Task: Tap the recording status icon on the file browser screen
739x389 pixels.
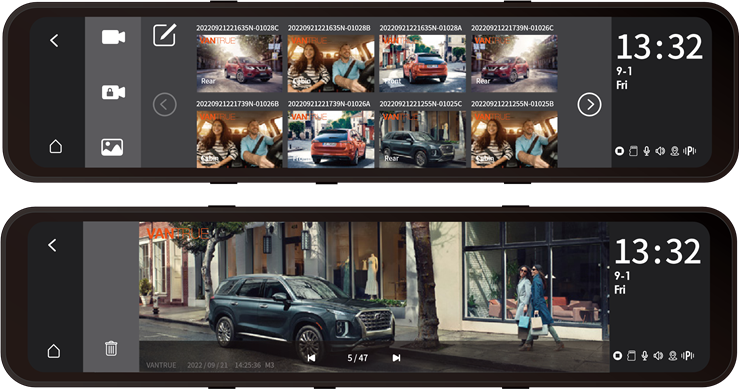Action: pos(619,151)
